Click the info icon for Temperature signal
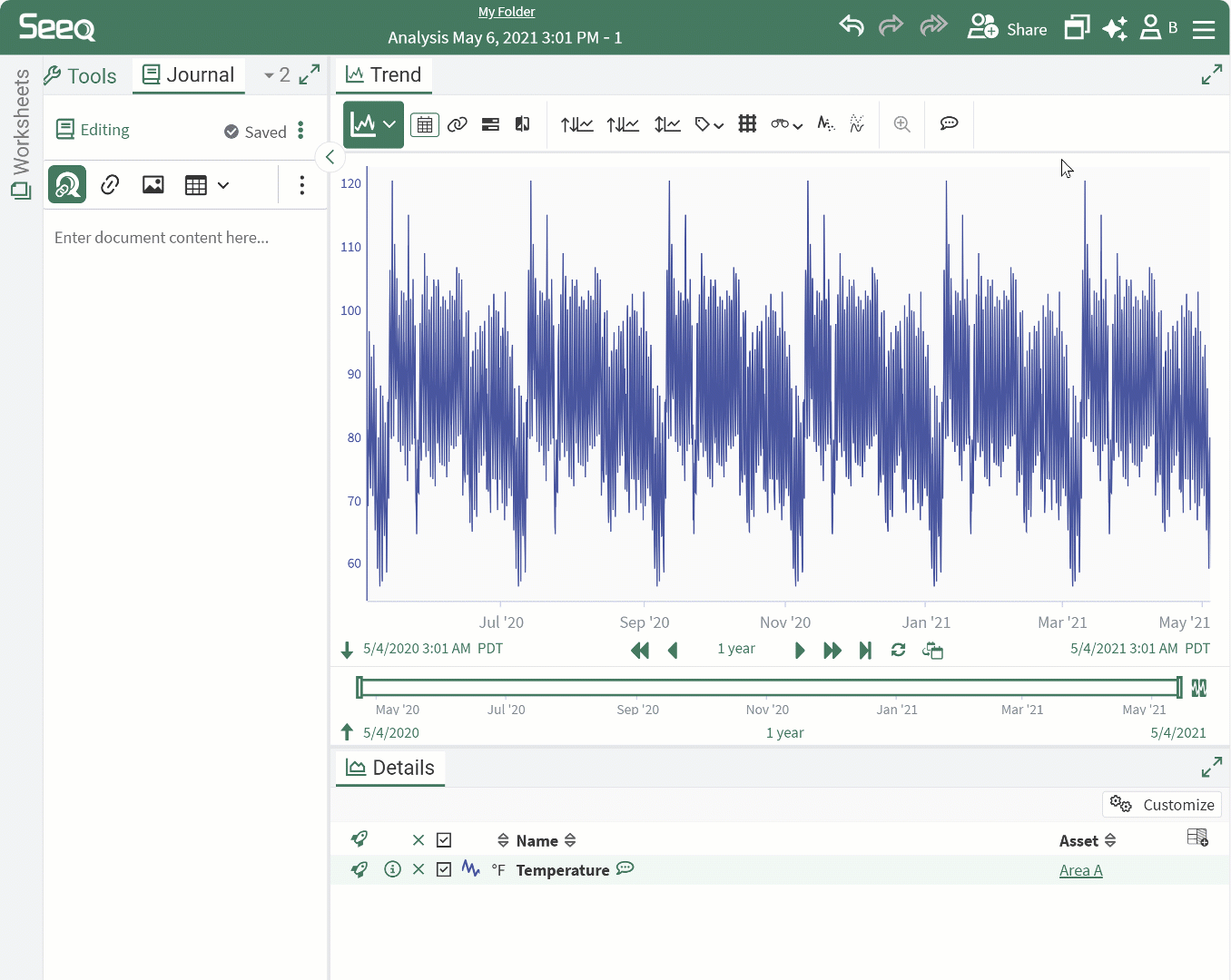This screenshot has width=1231, height=980. (392, 869)
